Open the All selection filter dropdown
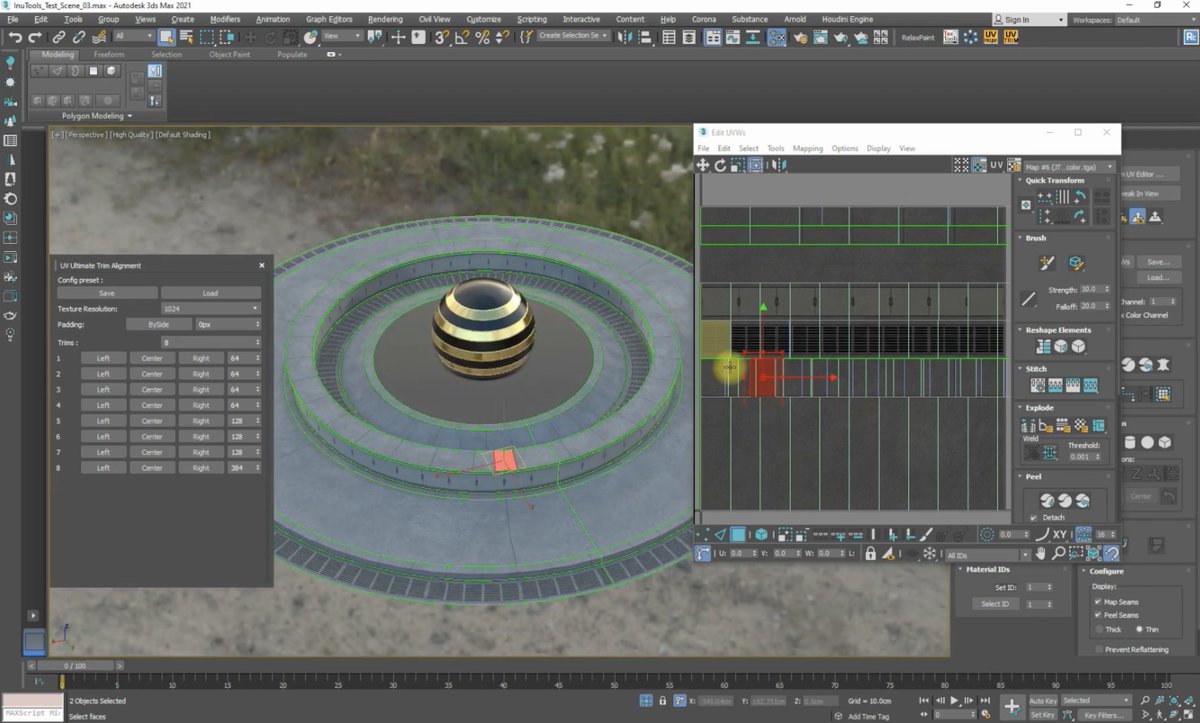The width and height of the screenshot is (1200, 723). pos(134,37)
